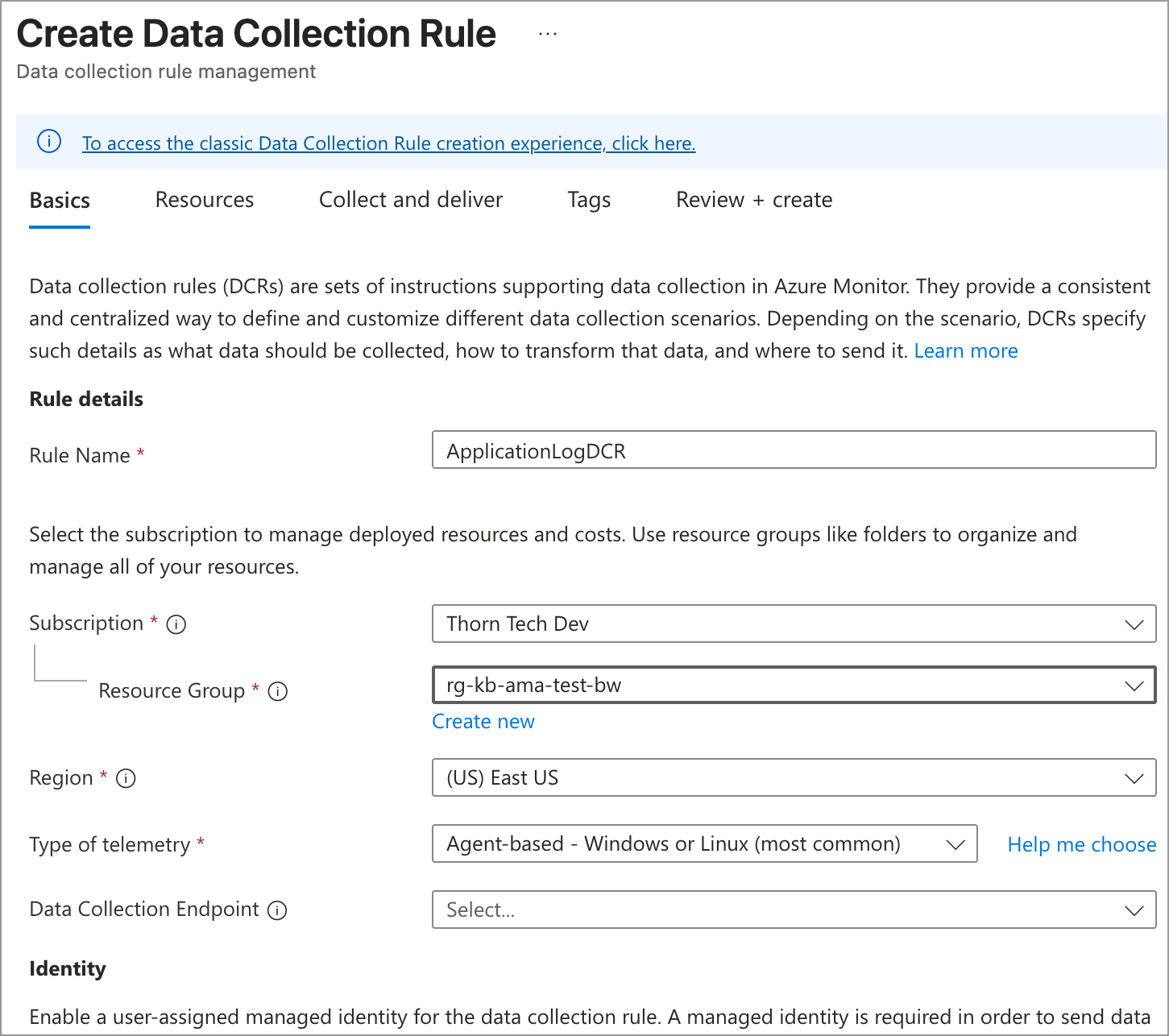Select the Basics tab
The width and height of the screenshot is (1169, 1036).
[x=60, y=201]
